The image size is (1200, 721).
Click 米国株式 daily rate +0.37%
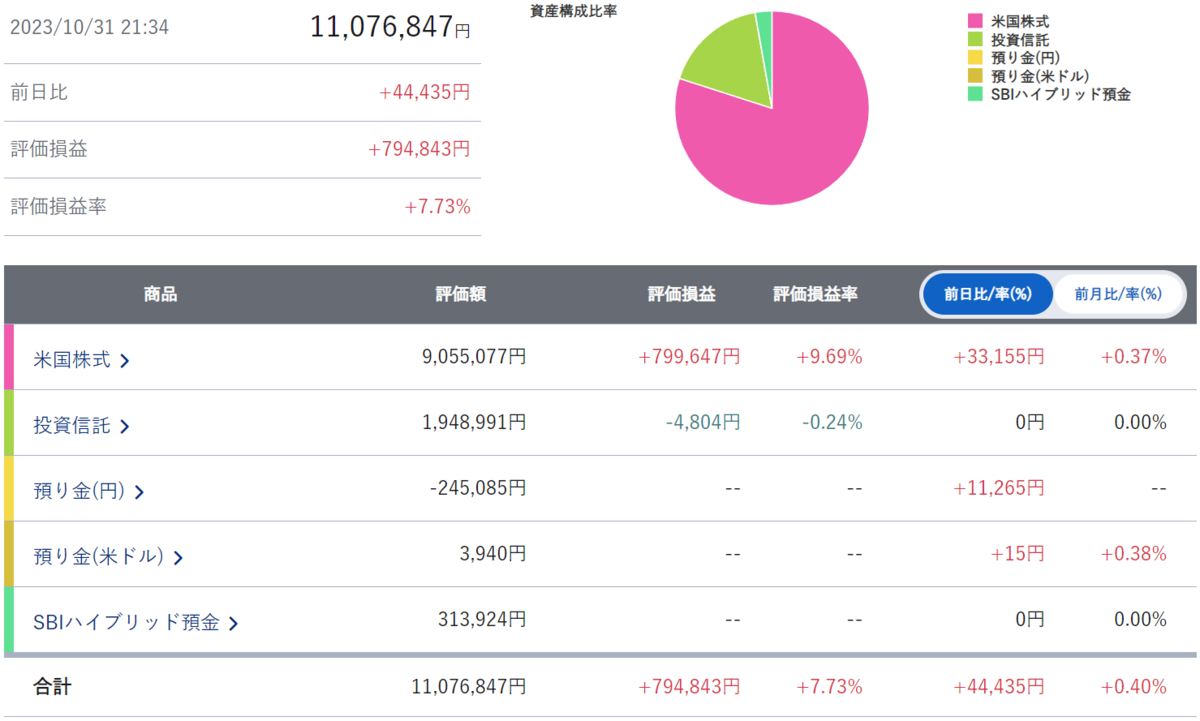1133,356
